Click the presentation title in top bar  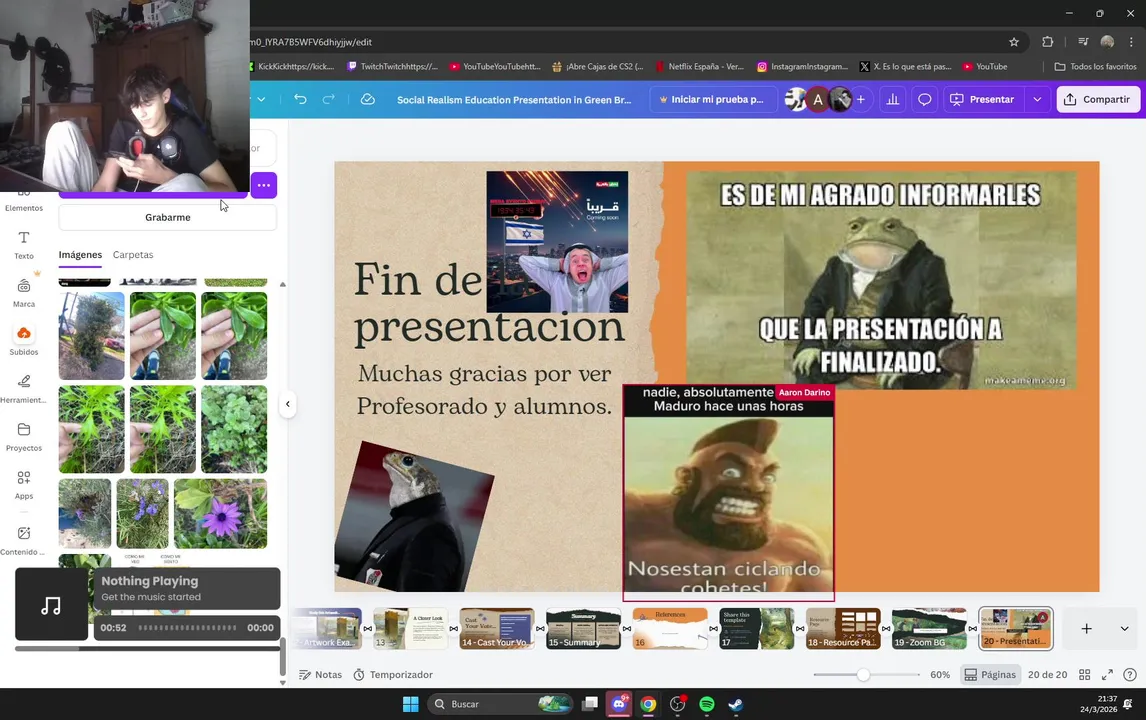(514, 99)
